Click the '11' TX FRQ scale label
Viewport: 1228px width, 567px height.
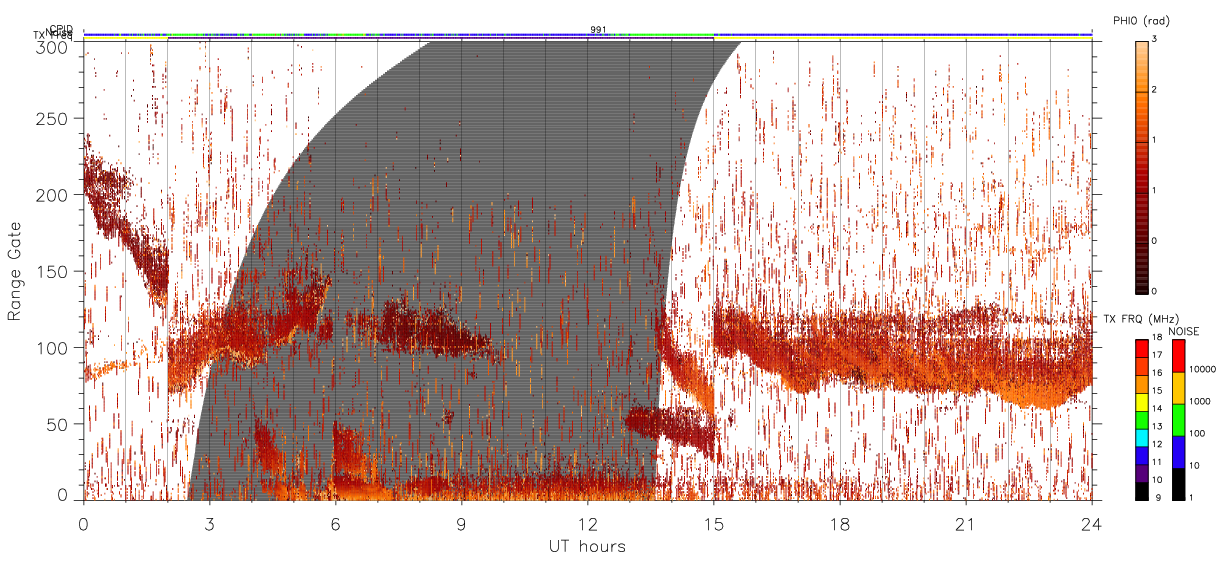click(x=1157, y=463)
